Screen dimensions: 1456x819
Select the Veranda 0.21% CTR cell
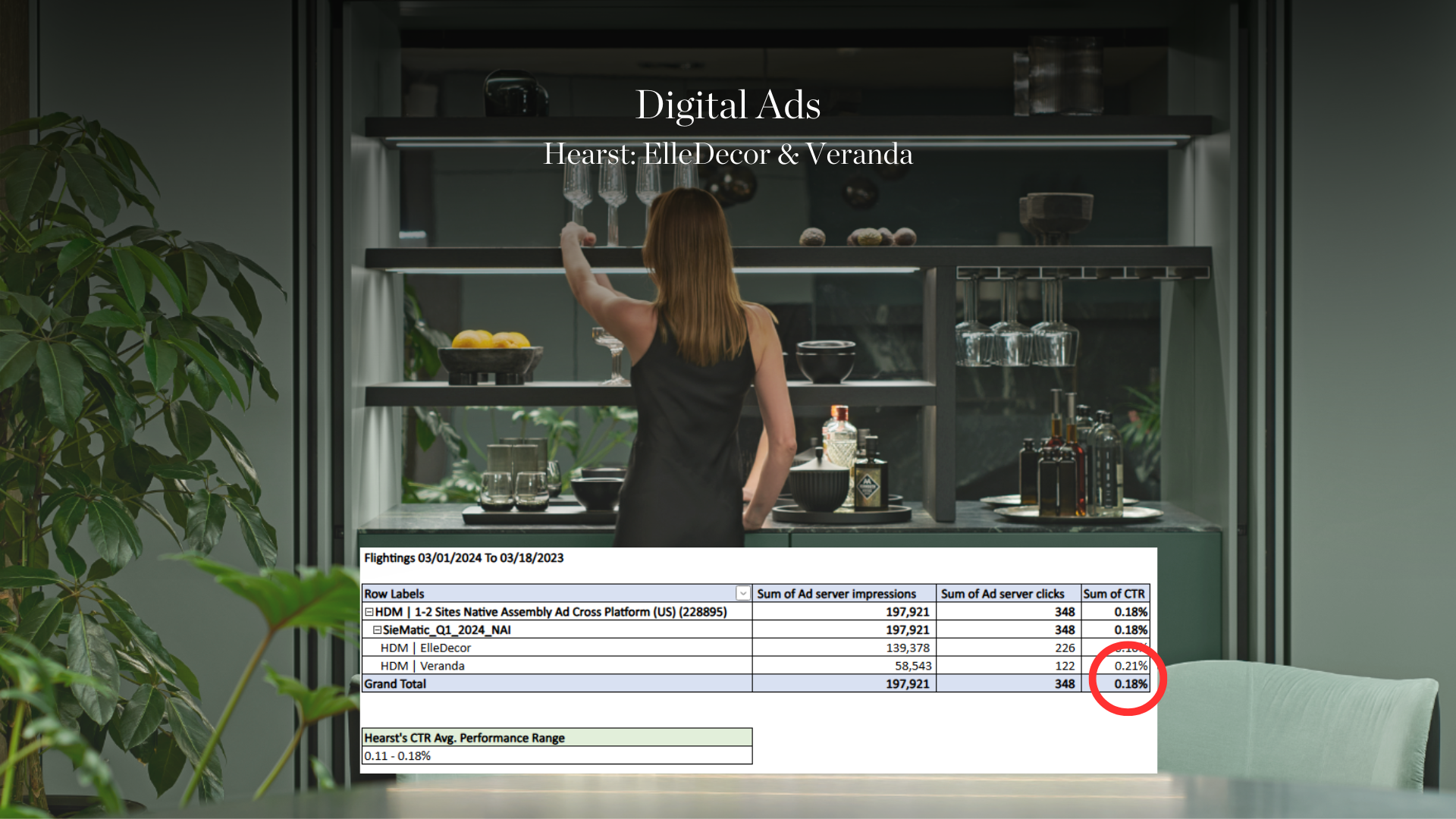pos(1130,666)
